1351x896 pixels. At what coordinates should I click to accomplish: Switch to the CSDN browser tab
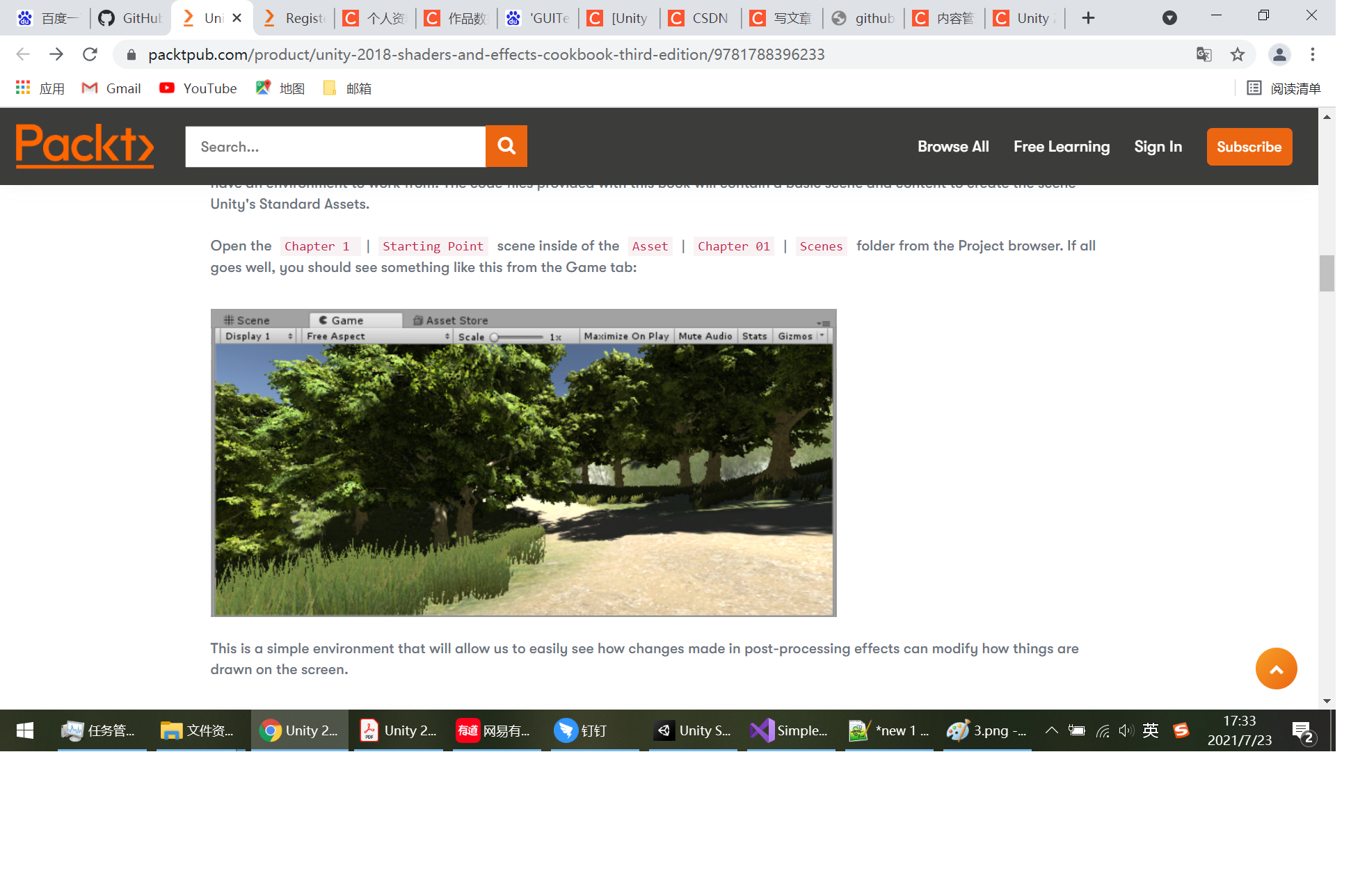(x=700, y=18)
